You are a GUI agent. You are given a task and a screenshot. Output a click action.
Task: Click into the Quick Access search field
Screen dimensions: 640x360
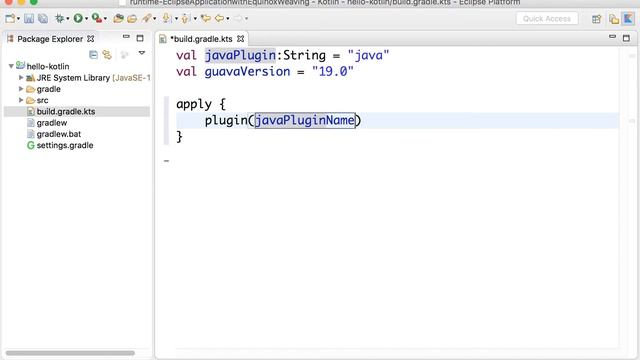tap(547, 18)
